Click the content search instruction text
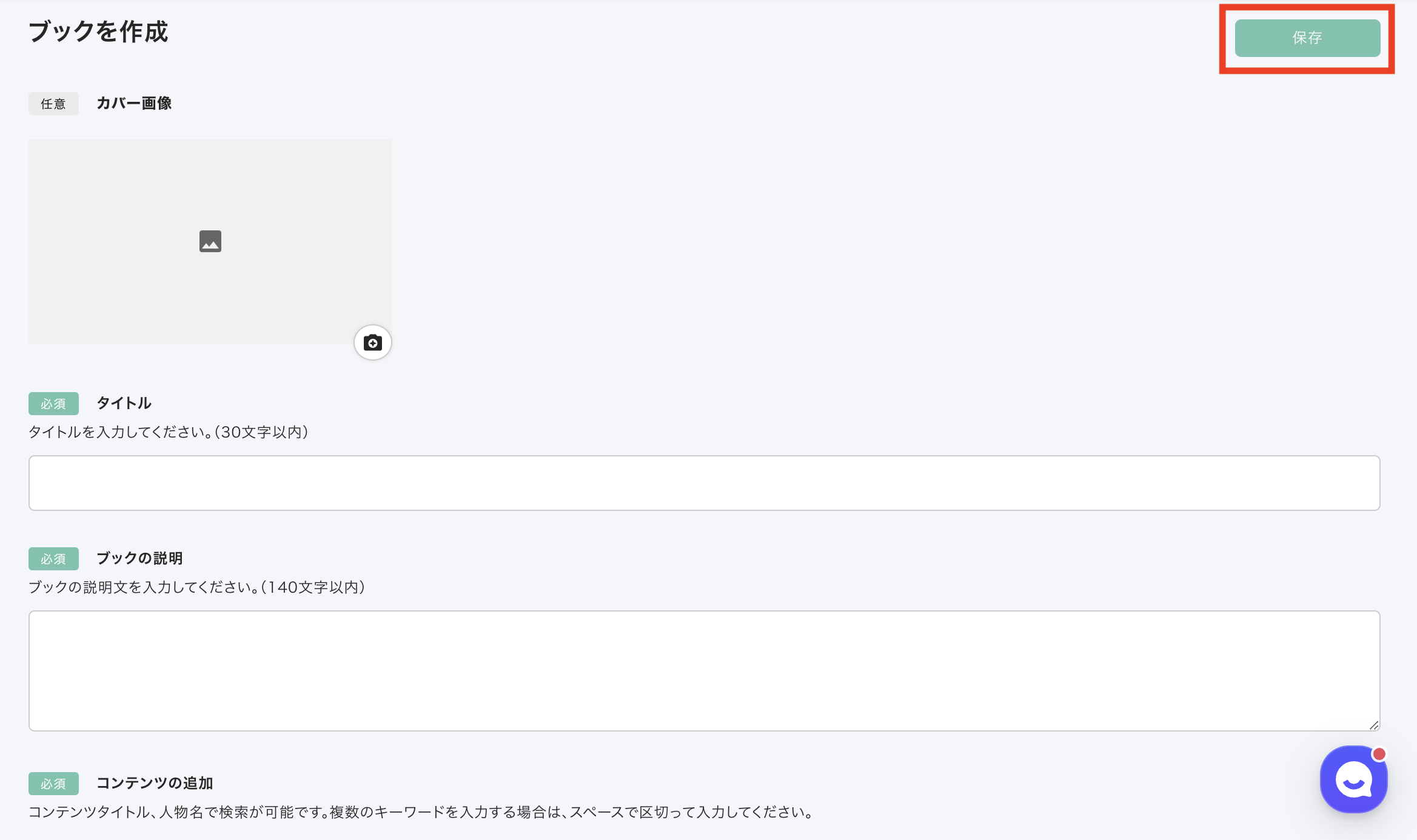The image size is (1417, 840). [x=421, y=812]
